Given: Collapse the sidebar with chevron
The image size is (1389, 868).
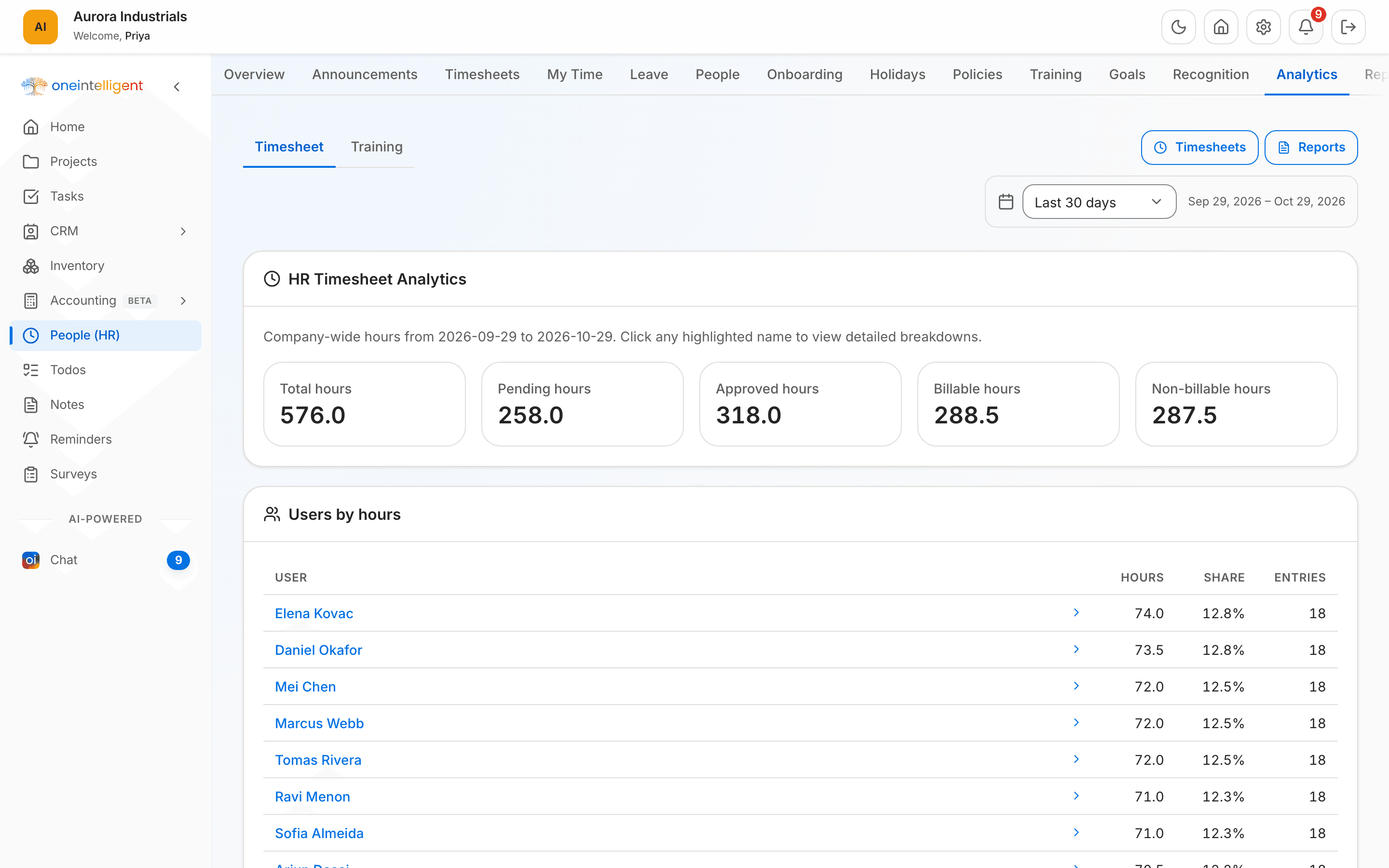Looking at the screenshot, I should click(177, 87).
